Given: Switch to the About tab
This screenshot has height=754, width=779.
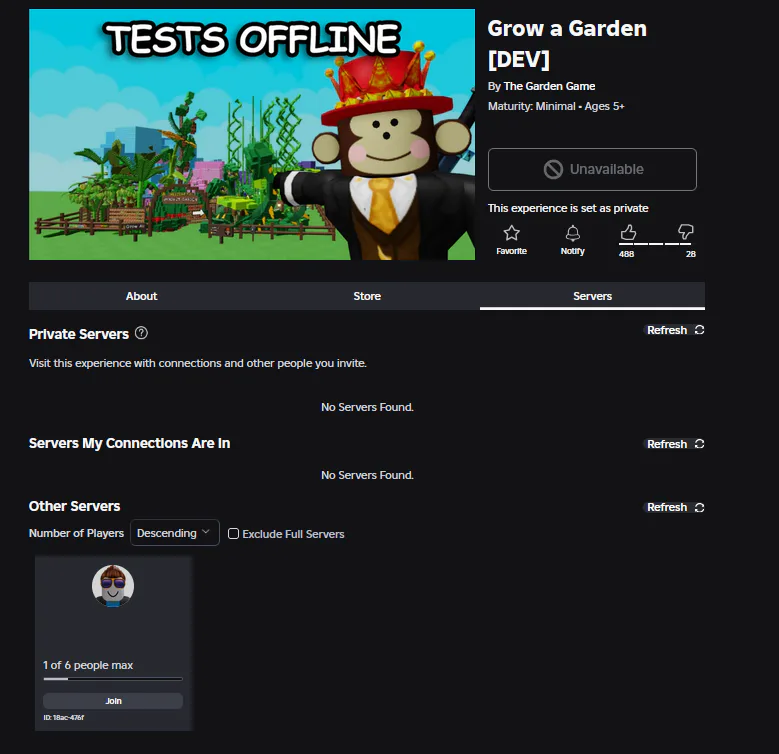Looking at the screenshot, I should 142,296.
